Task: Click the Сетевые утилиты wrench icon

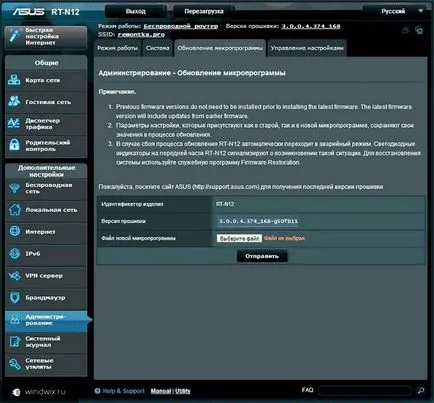Action: [14, 364]
